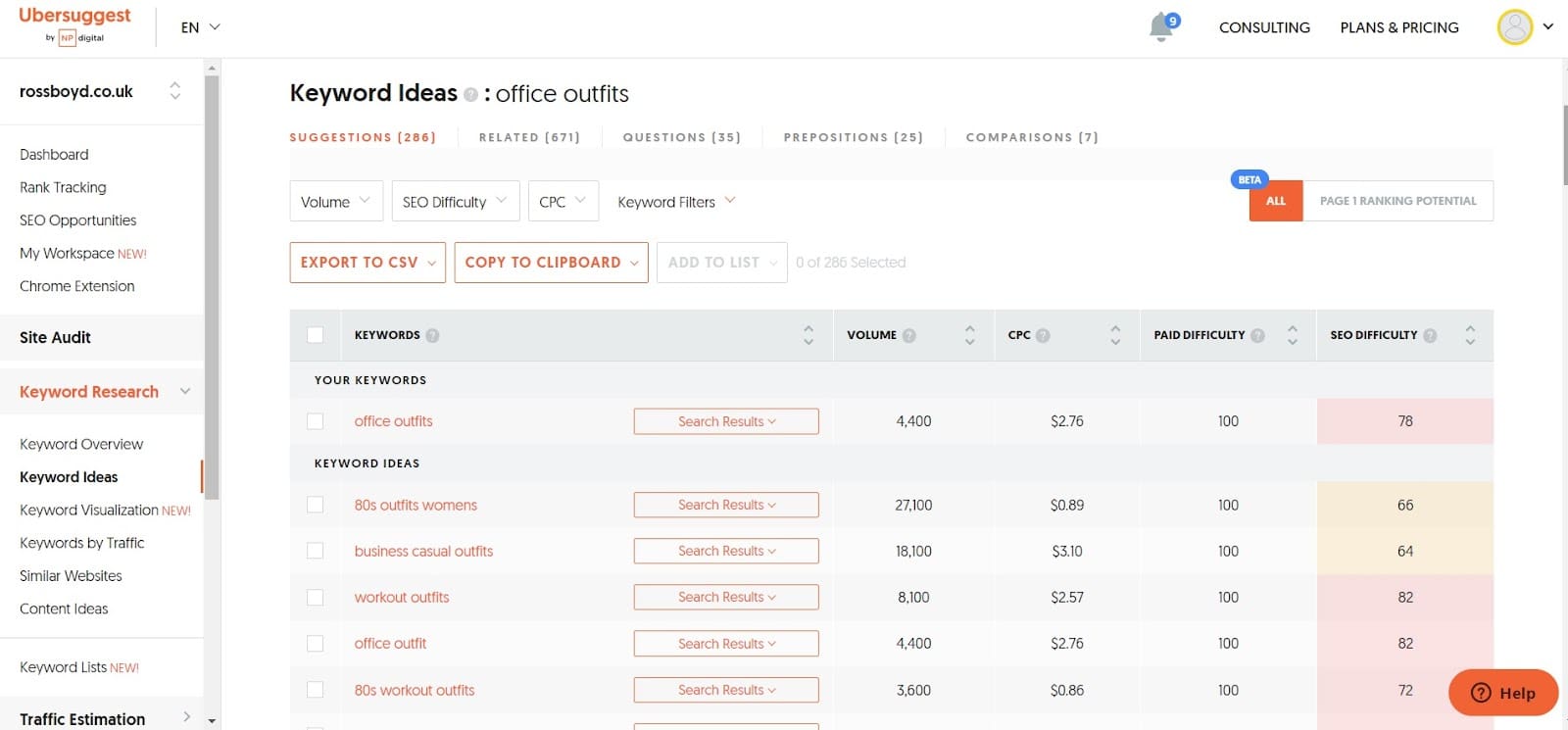
Task: Click sidebar scroll-up arrow
Action: [x=212, y=68]
